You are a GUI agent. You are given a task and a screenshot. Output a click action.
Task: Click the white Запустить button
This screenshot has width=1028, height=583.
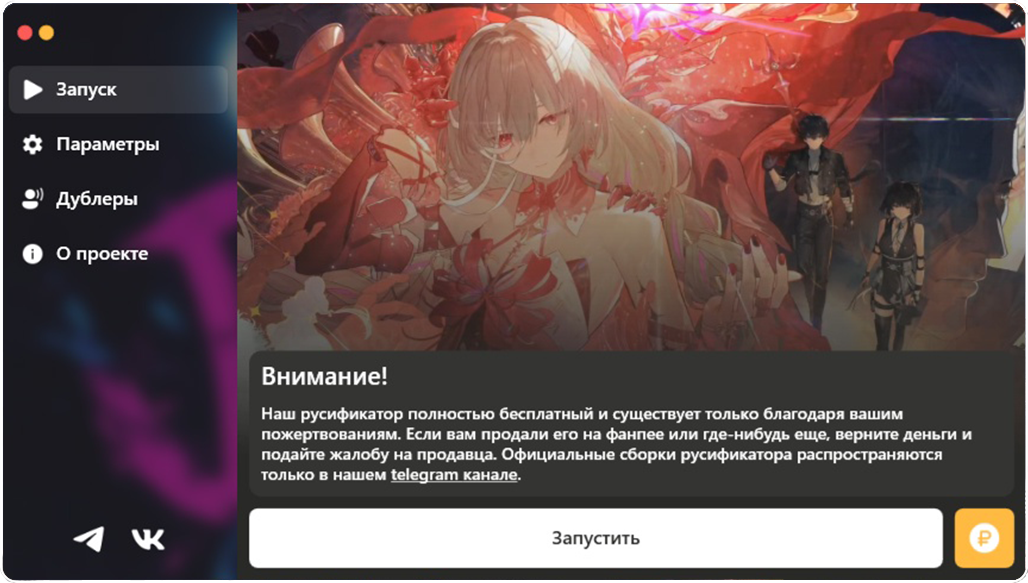click(x=596, y=538)
